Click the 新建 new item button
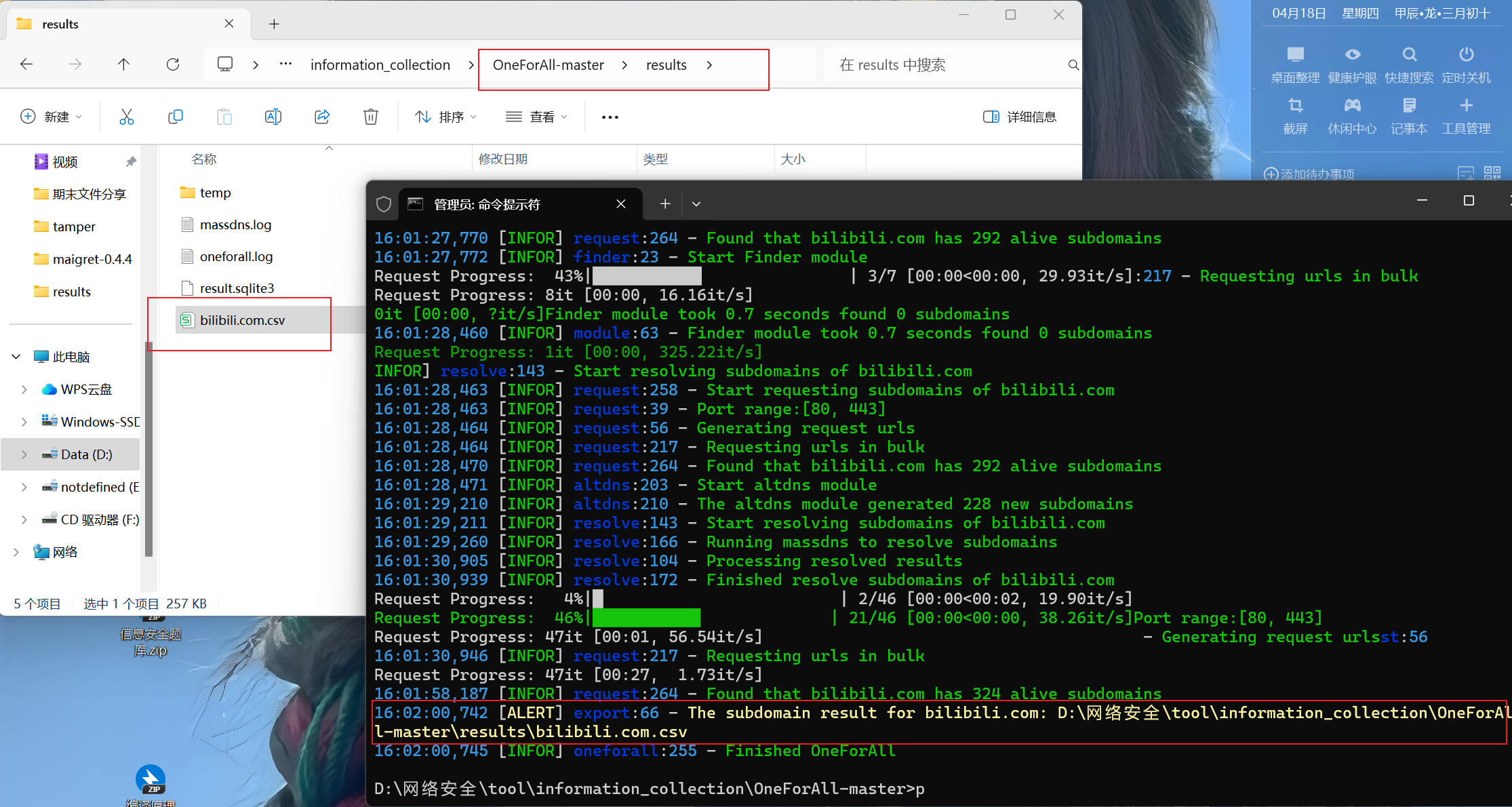Viewport: 1512px width, 807px height. pos(52,117)
